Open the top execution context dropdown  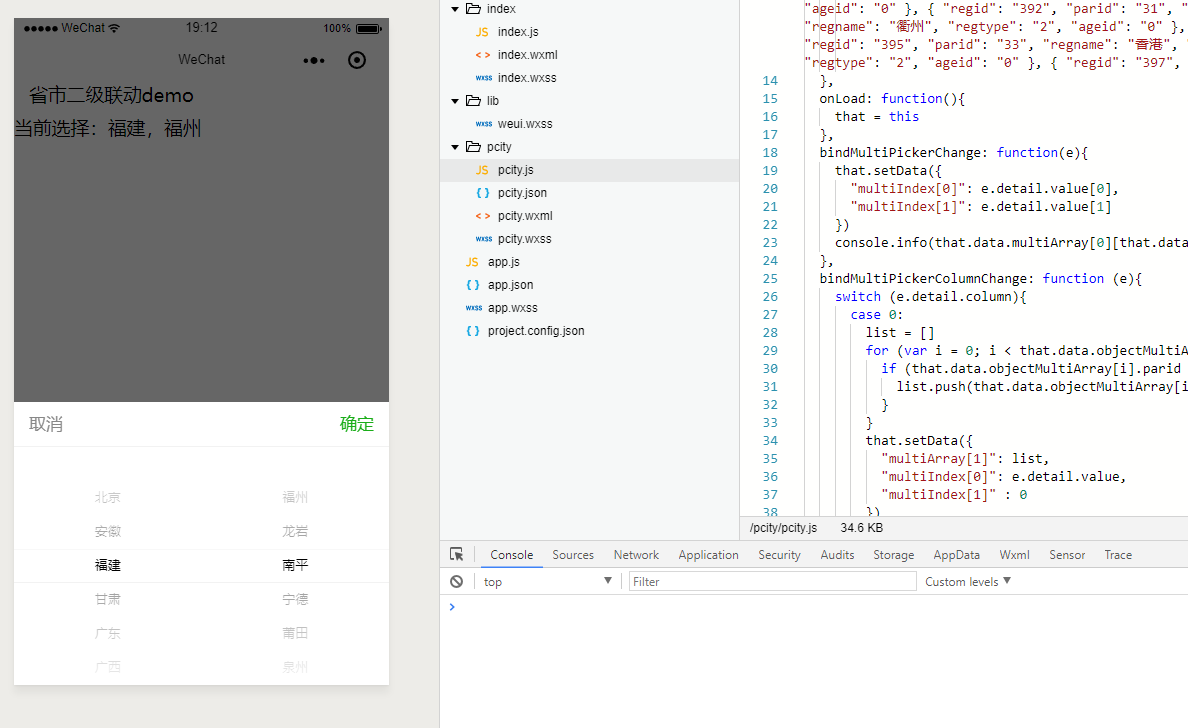[x=547, y=581]
